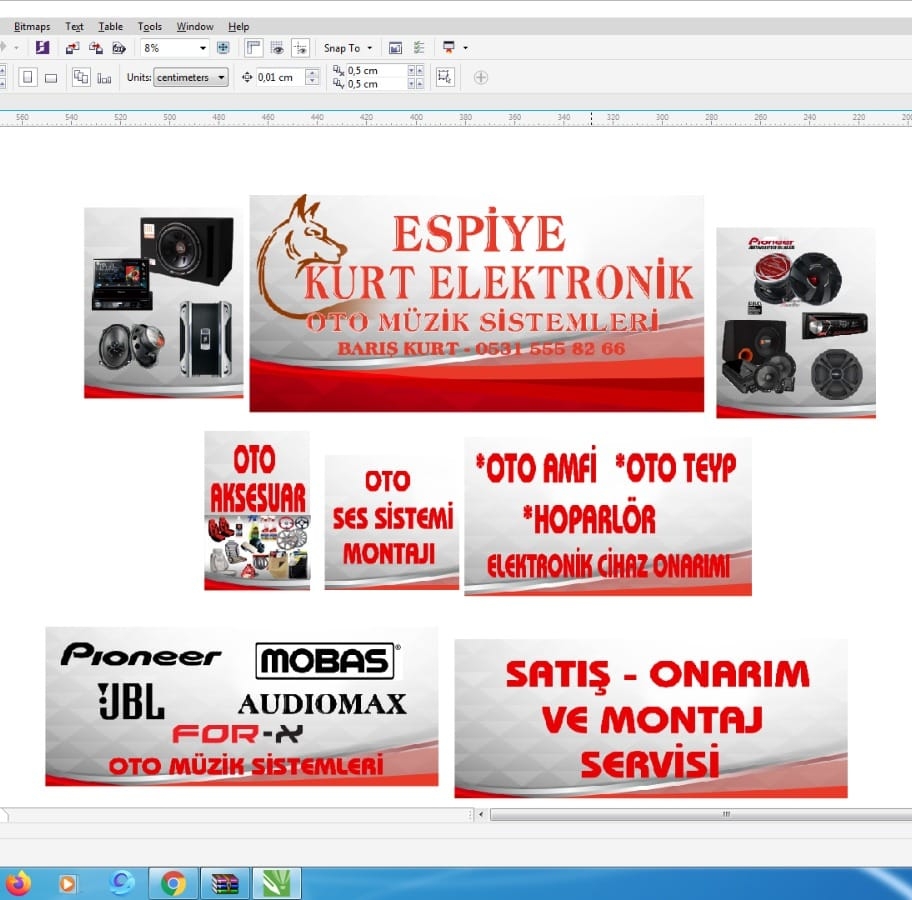Toggle All pages layout button

pos(81,77)
